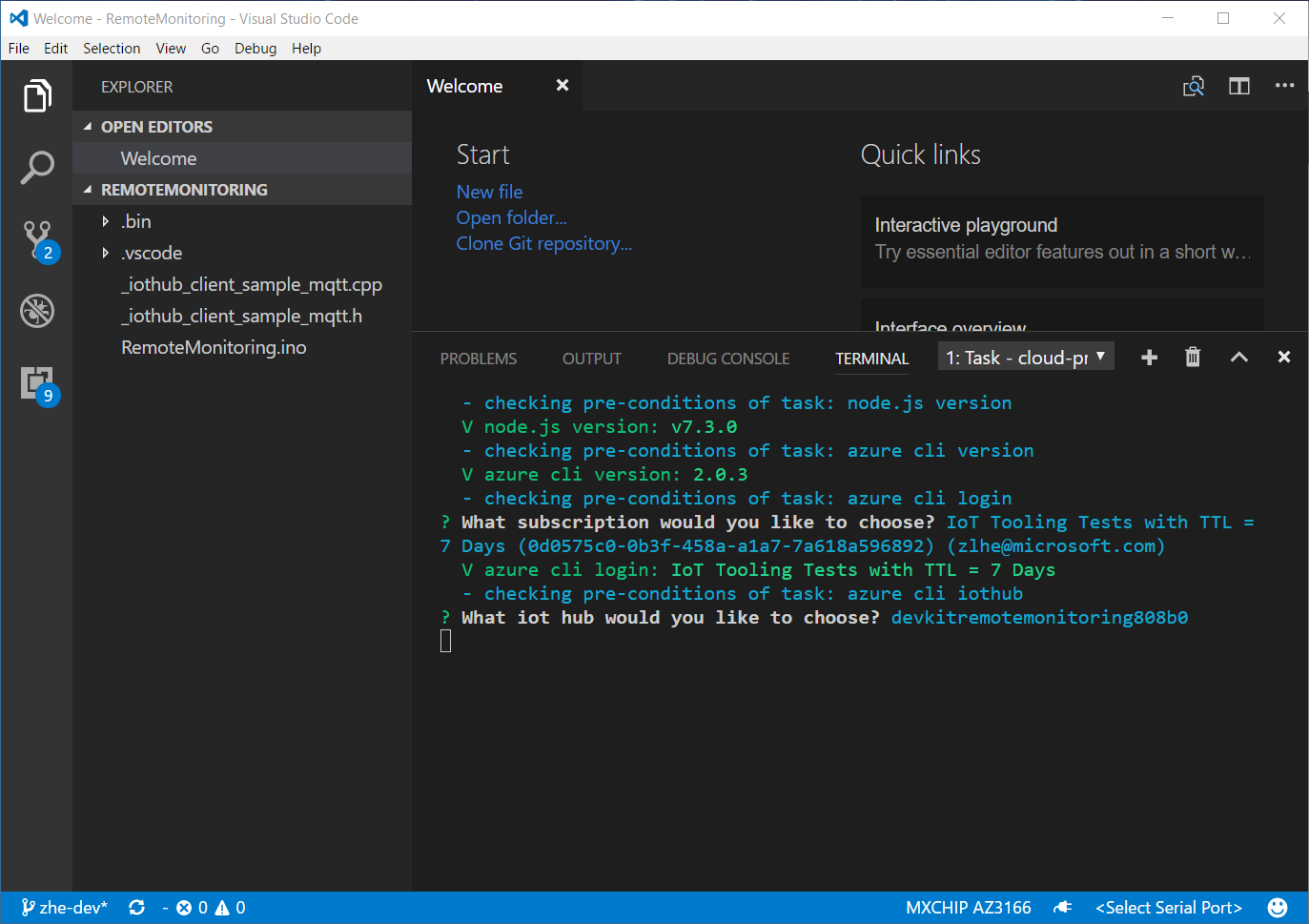Open the terminal selector dropdown '1: Task - cloud-pr'
Viewport: 1309px width, 924px height.
1026,357
